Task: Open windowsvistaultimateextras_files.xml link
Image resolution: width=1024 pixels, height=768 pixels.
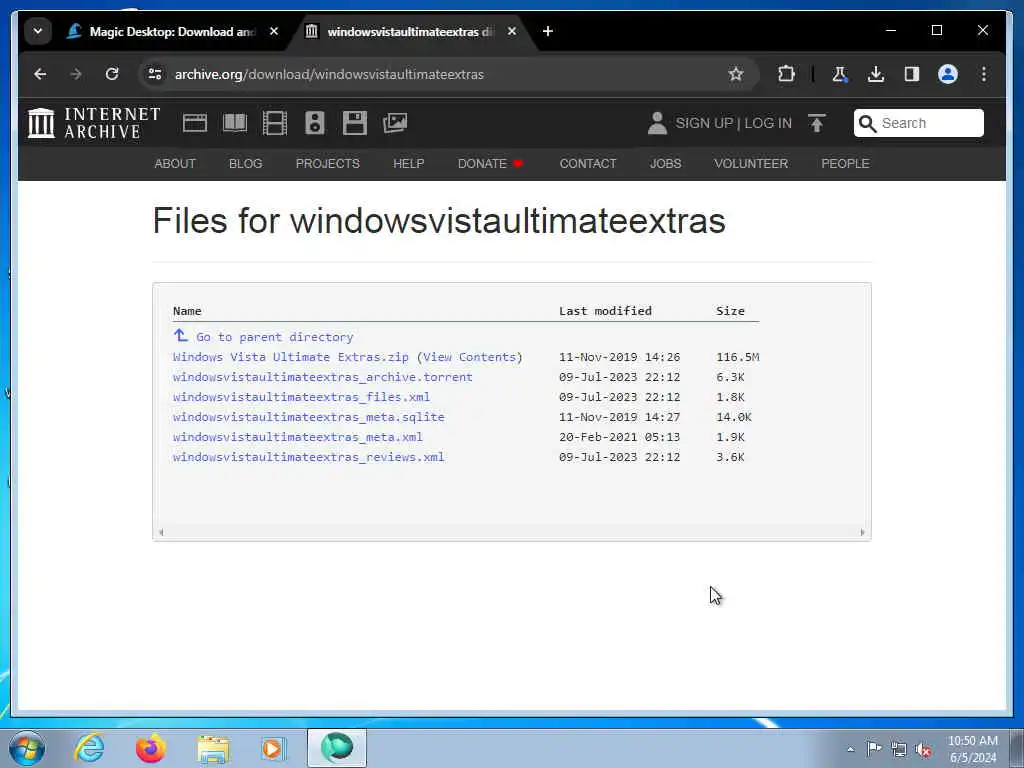Action: [302, 397]
